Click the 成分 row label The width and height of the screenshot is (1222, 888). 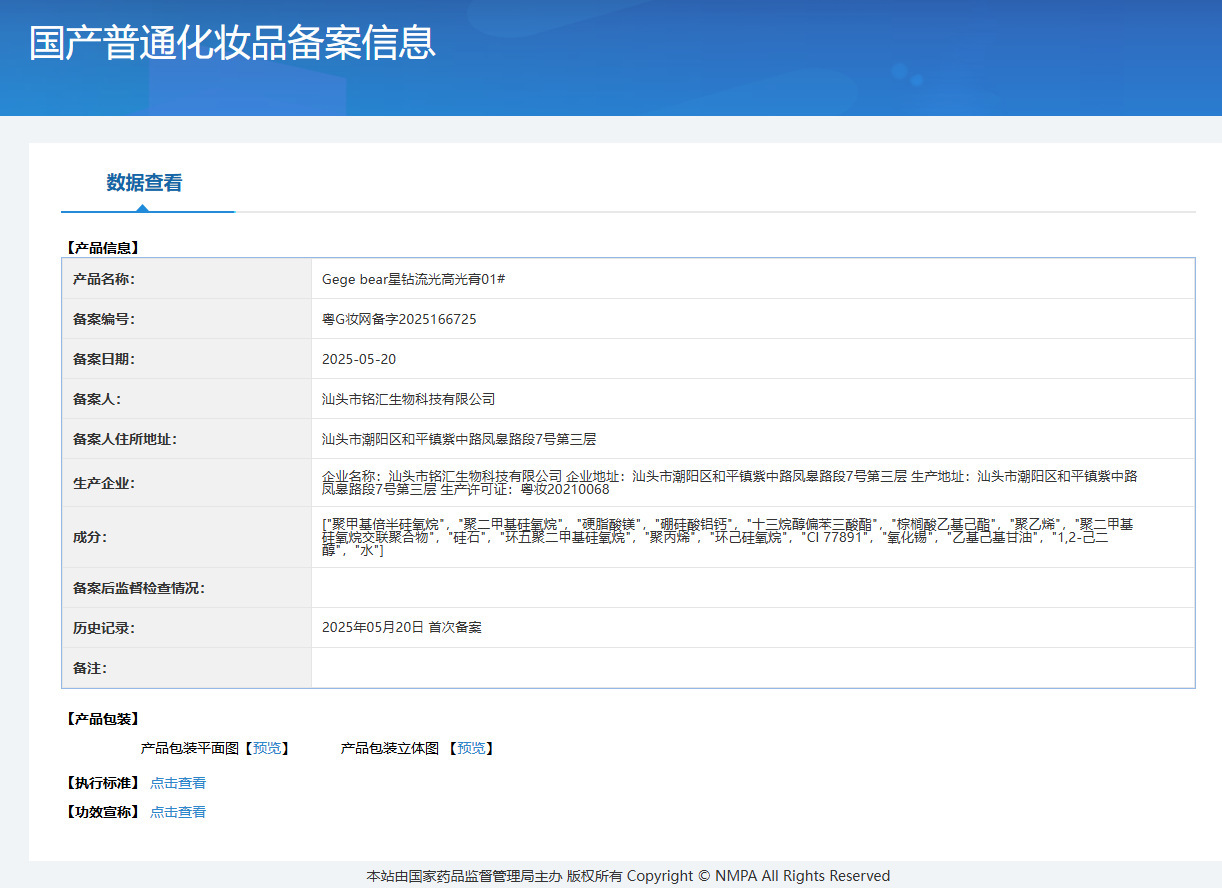[90, 537]
